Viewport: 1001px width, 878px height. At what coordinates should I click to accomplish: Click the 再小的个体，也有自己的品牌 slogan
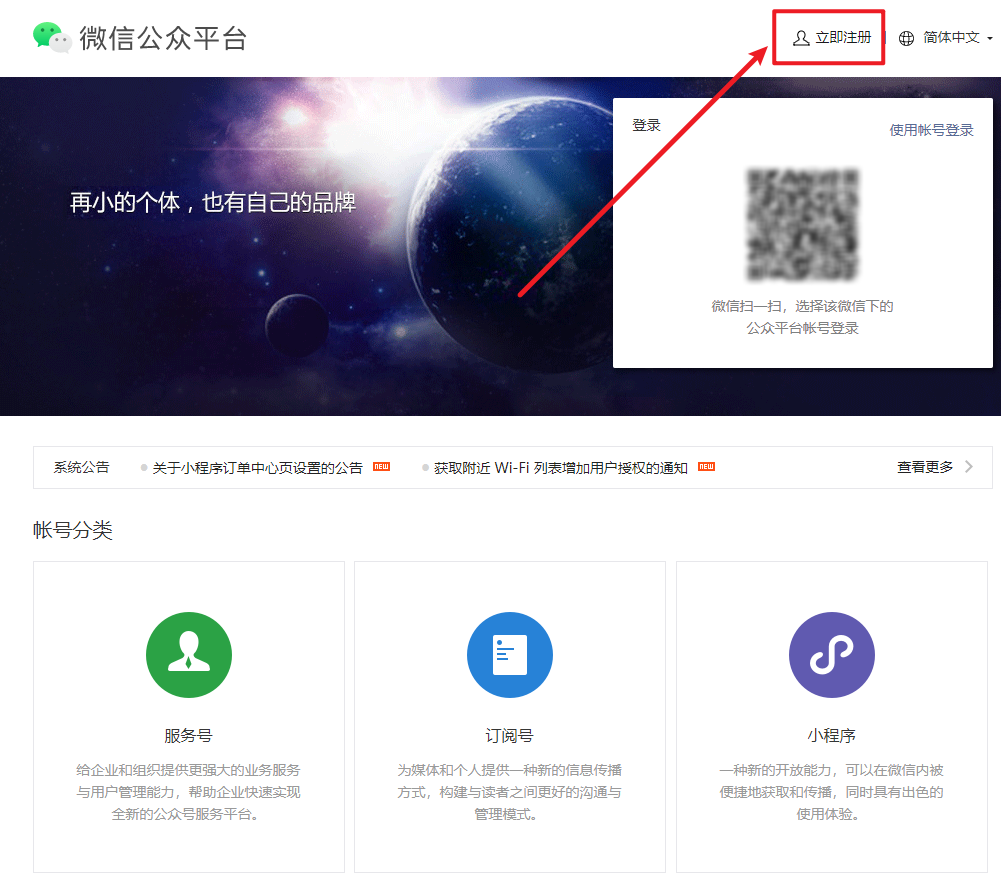(x=213, y=202)
